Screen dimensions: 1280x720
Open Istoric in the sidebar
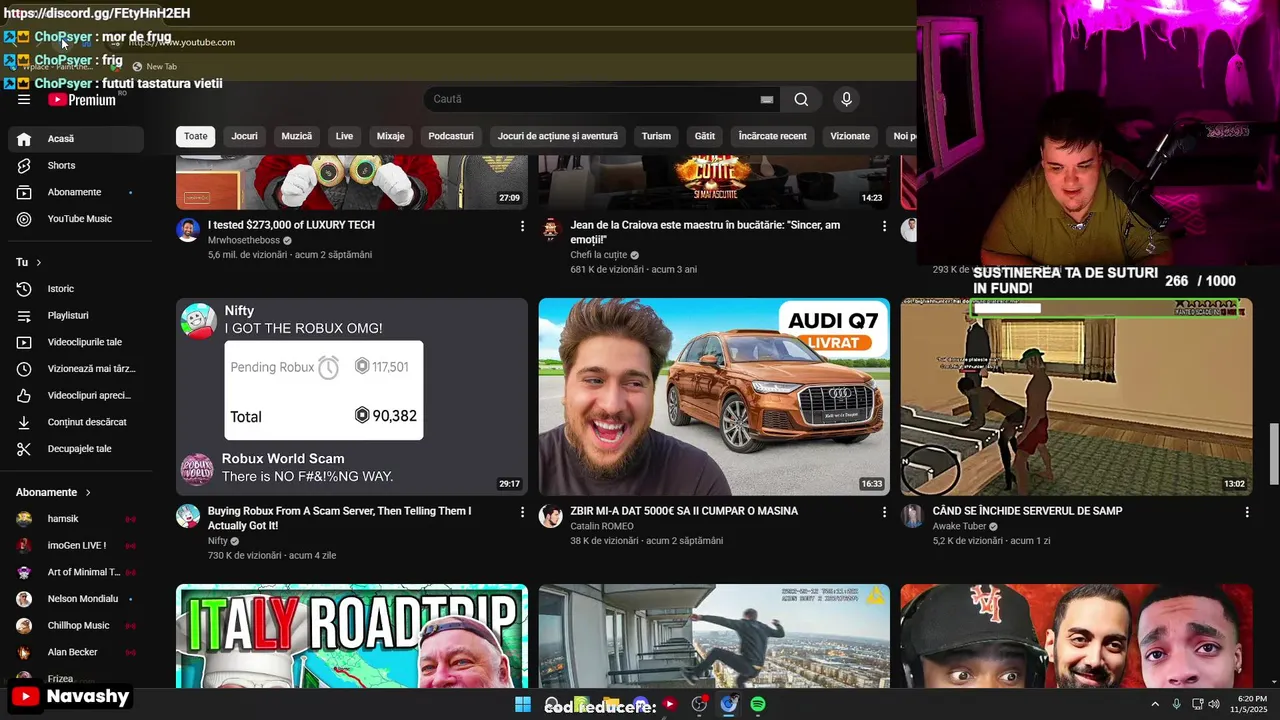(76, 289)
